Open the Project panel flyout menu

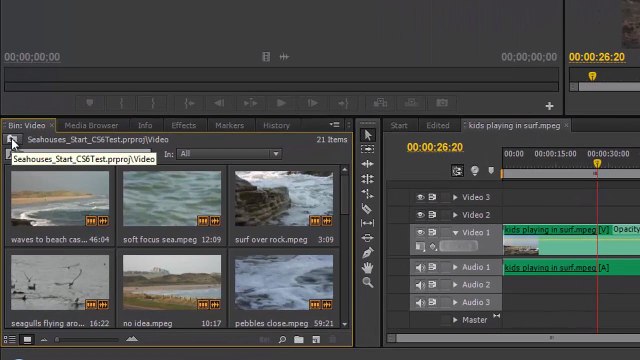(335, 125)
